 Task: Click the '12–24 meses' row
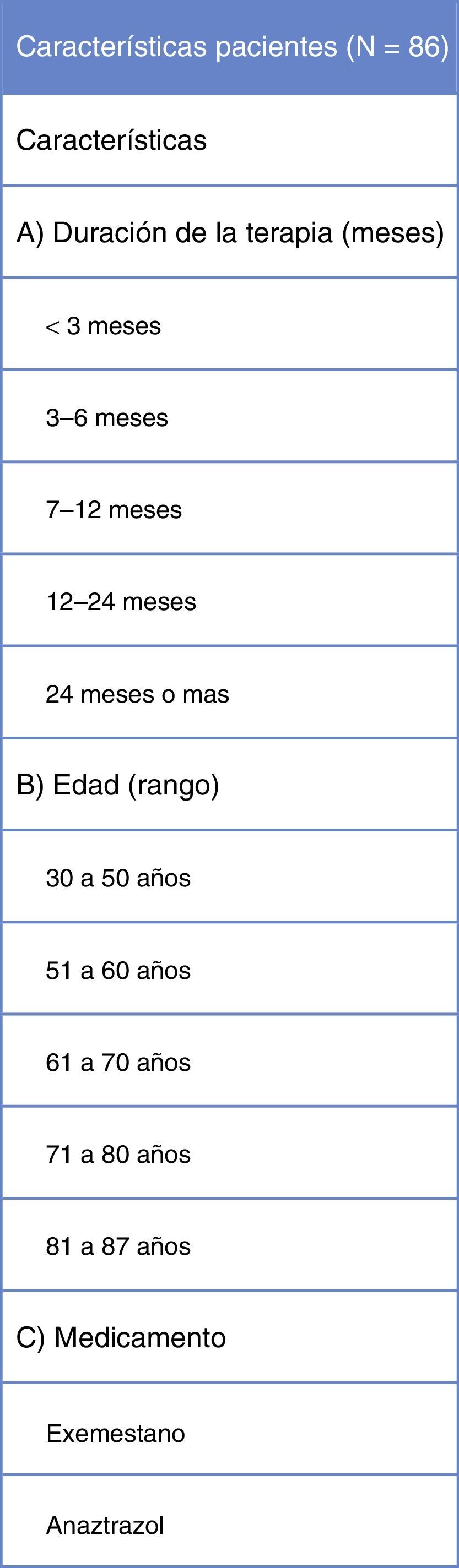121,602
